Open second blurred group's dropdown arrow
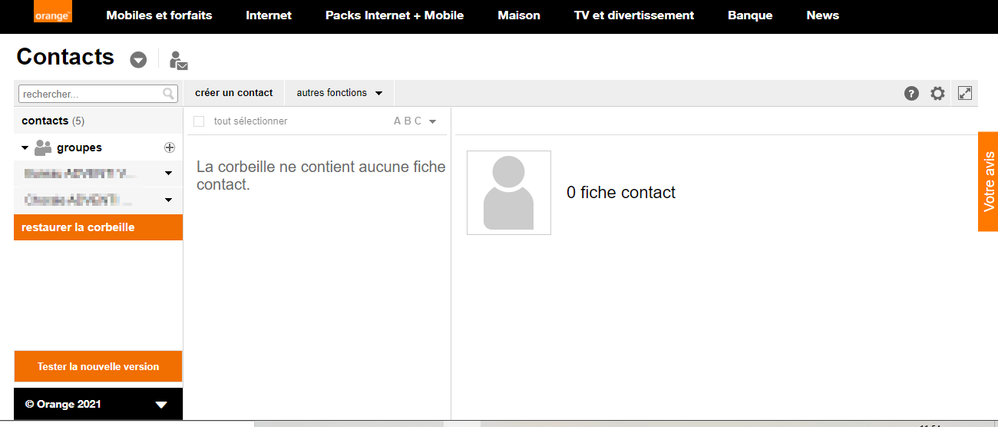998x427 pixels. (x=169, y=200)
